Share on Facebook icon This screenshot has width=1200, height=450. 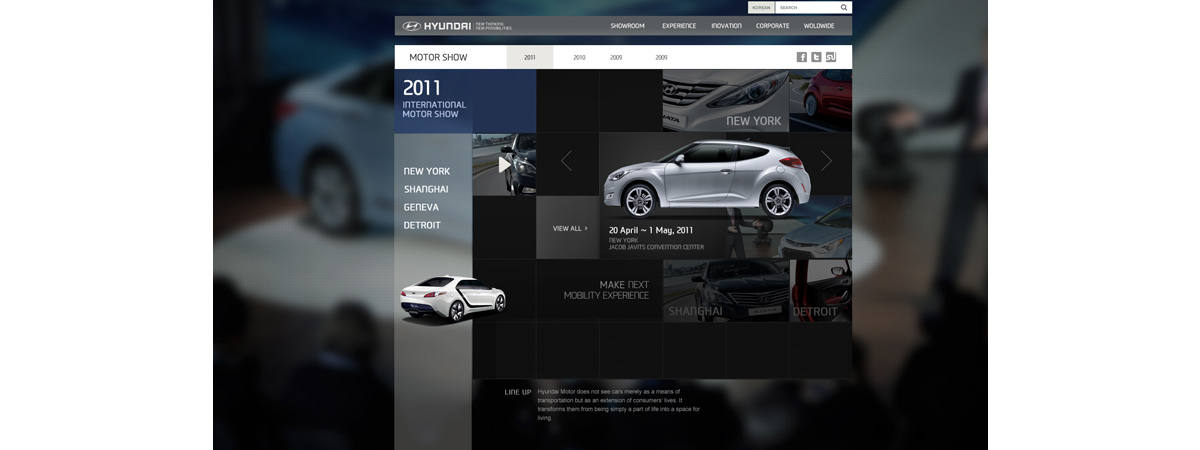(802, 57)
